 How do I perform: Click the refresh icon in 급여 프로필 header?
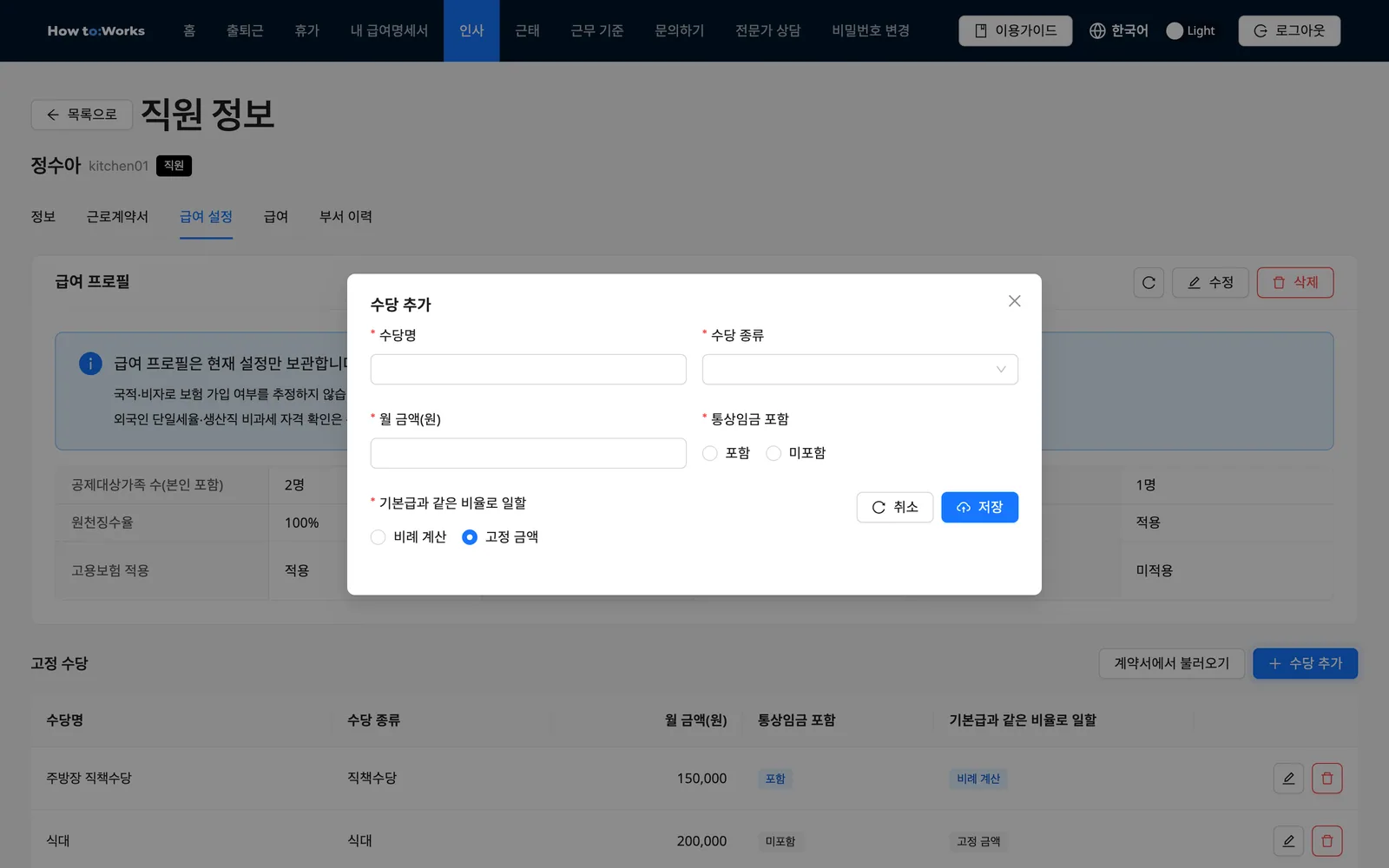click(1149, 283)
